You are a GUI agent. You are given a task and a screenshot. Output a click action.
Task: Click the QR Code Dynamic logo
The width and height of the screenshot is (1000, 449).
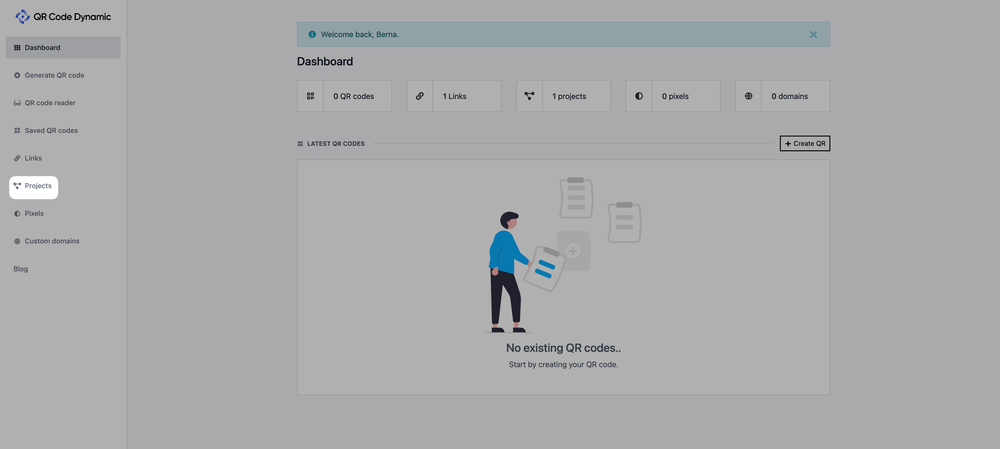pyautogui.click(x=62, y=17)
